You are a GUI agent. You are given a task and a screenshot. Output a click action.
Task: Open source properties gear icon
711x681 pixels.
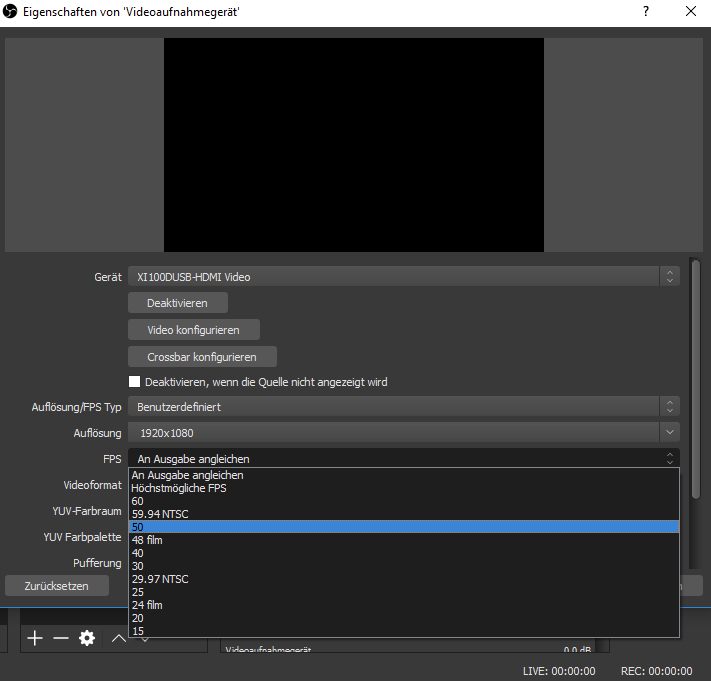pyautogui.click(x=87, y=638)
